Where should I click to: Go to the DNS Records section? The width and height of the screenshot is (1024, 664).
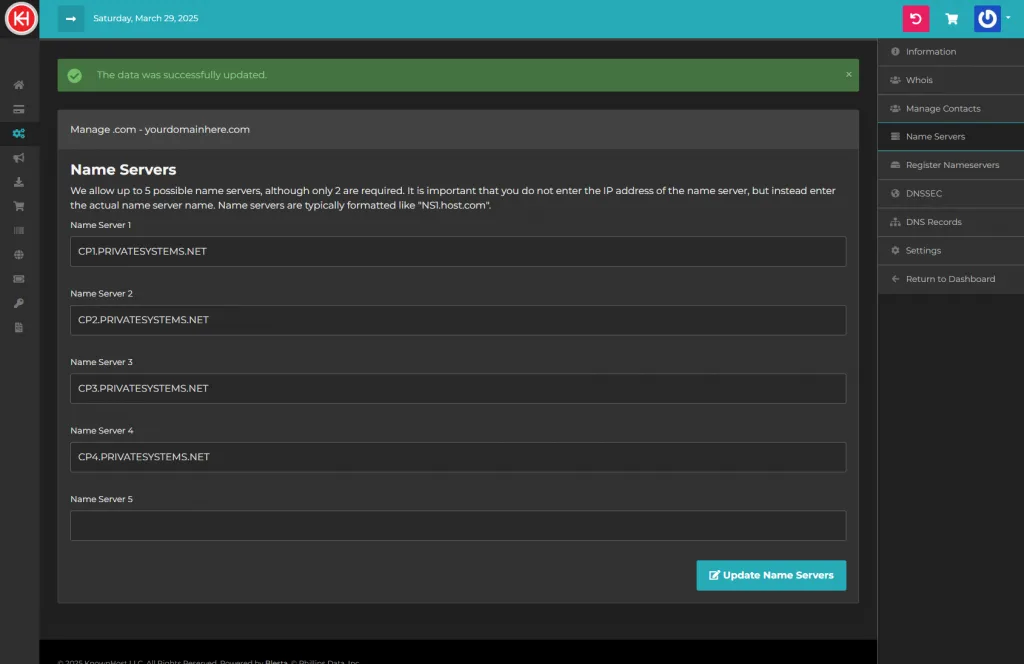tap(933, 222)
